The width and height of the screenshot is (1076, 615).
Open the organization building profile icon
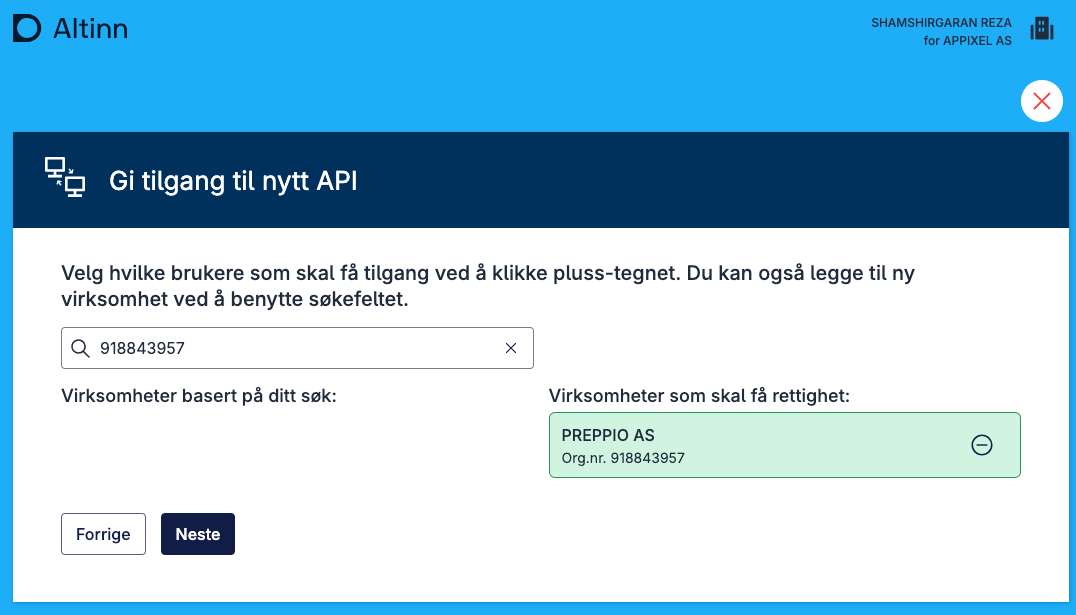(1042, 29)
